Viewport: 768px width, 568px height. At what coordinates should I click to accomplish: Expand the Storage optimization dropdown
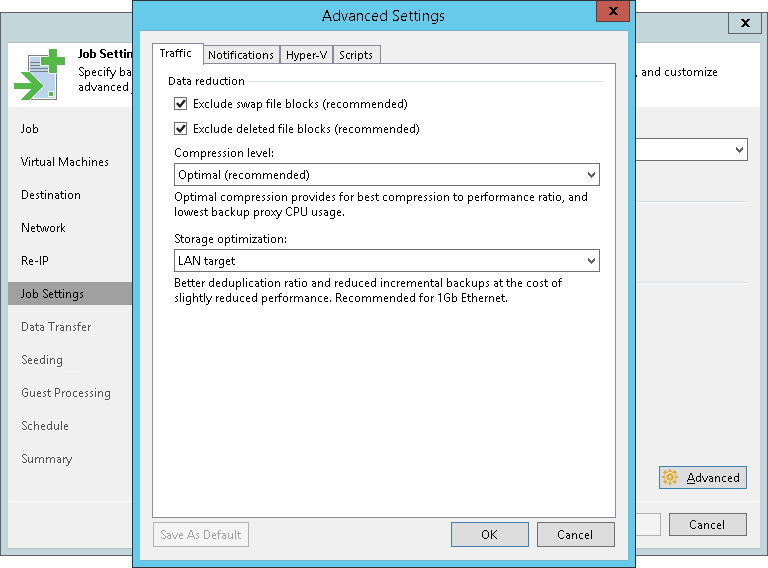tap(386, 261)
